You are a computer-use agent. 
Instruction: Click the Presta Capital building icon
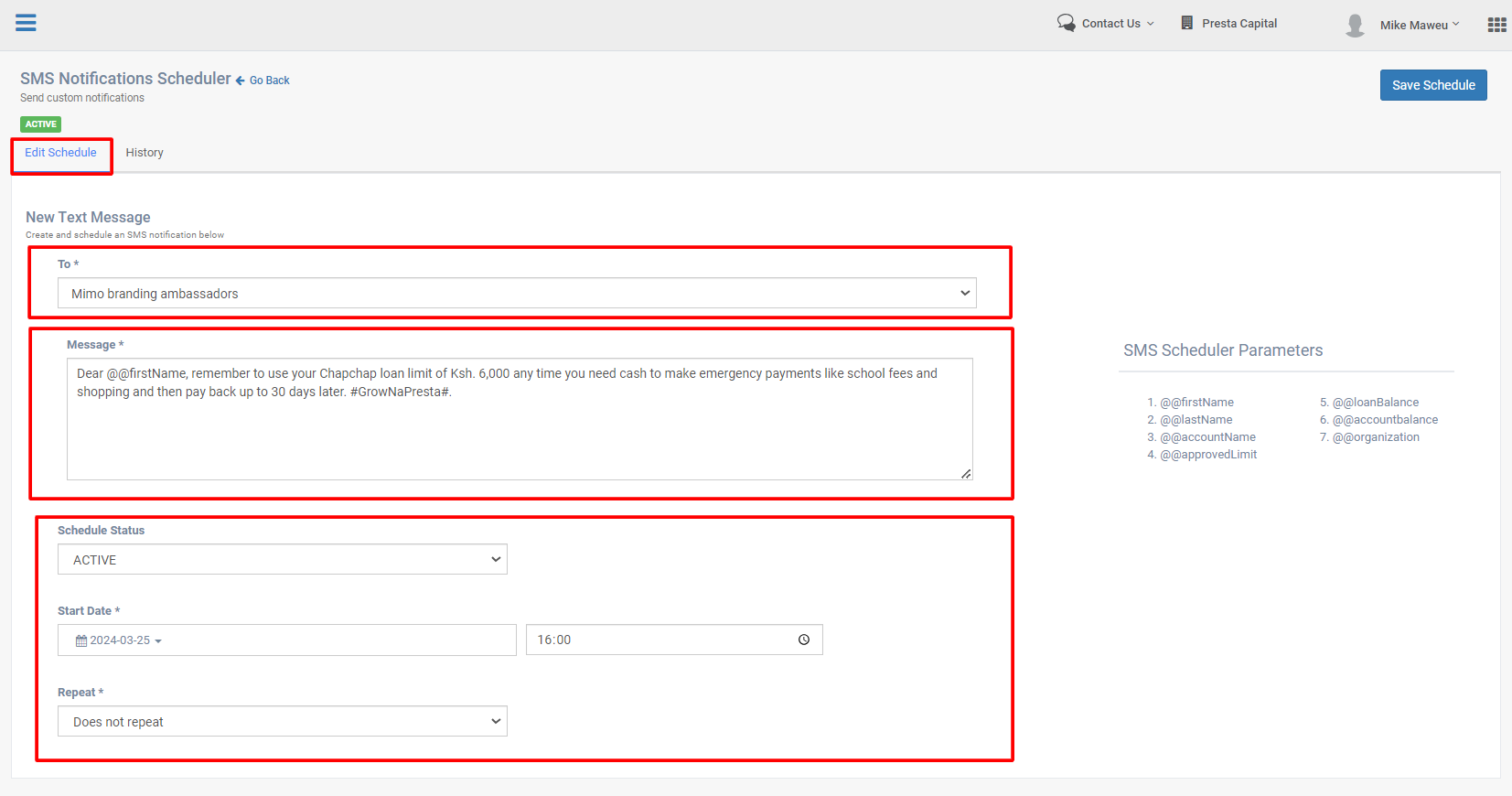[x=1186, y=23]
